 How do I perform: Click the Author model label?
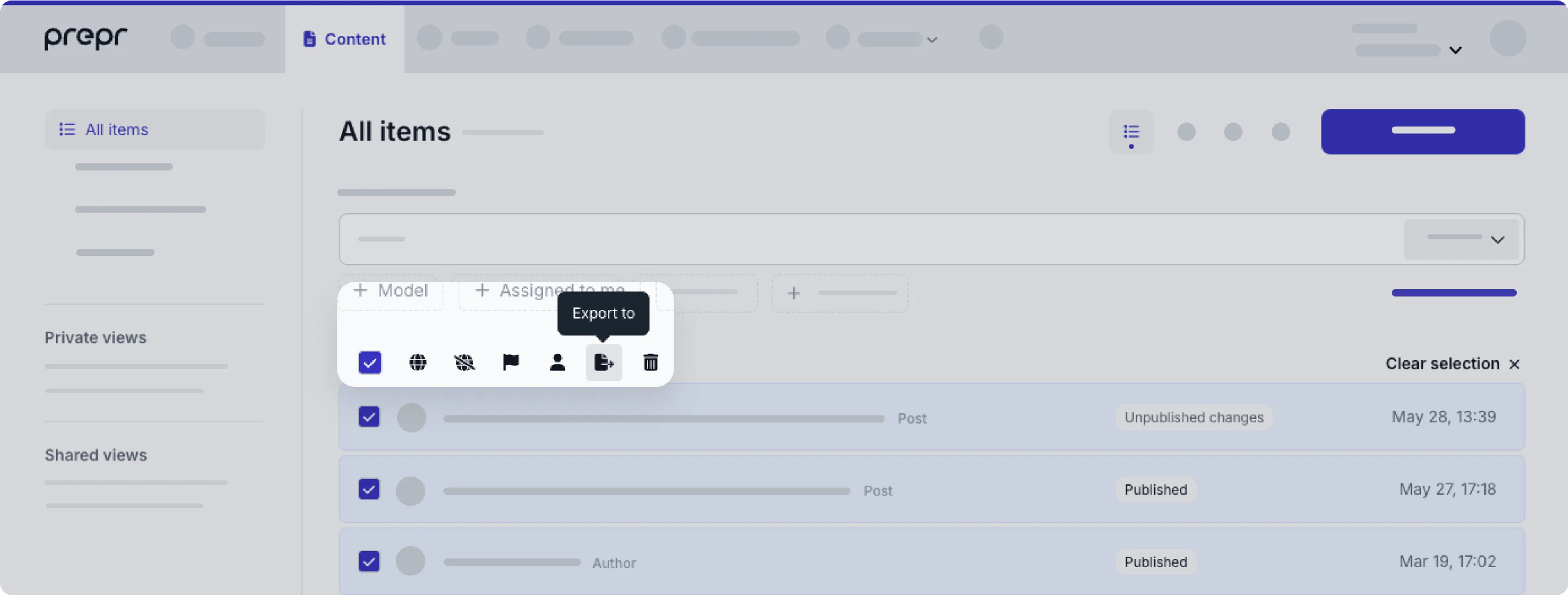tap(614, 563)
